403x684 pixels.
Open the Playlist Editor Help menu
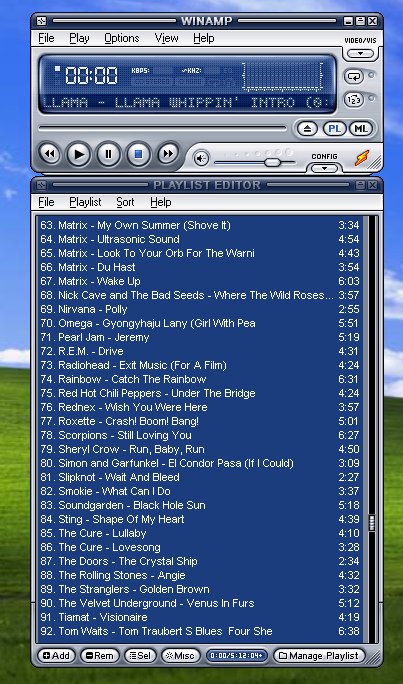point(161,202)
